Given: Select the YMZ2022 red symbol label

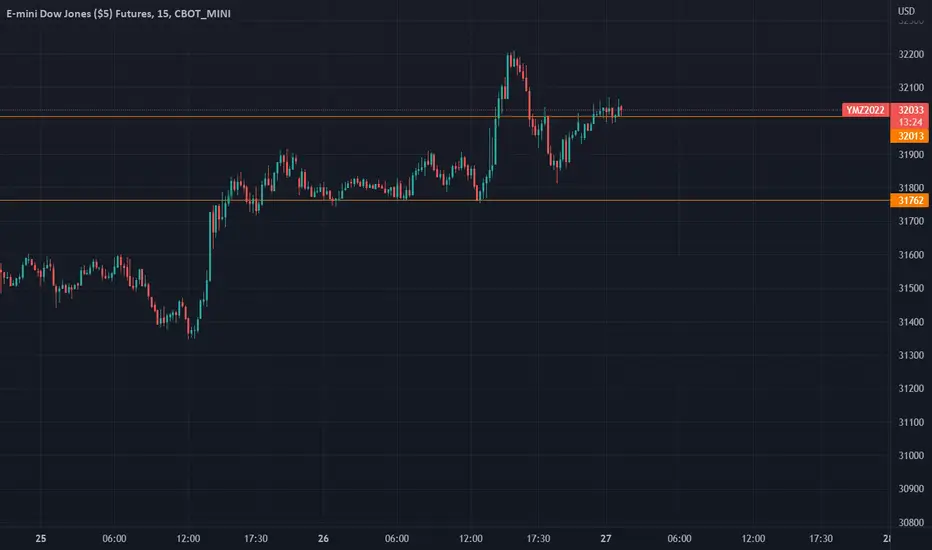Looking at the screenshot, I should [x=865, y=110].
